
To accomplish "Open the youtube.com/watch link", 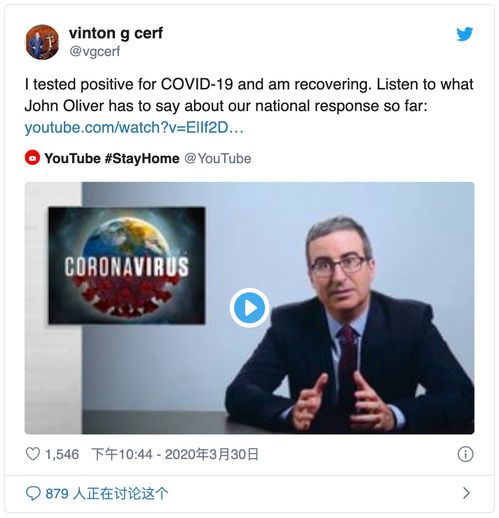I will [134, 128].
